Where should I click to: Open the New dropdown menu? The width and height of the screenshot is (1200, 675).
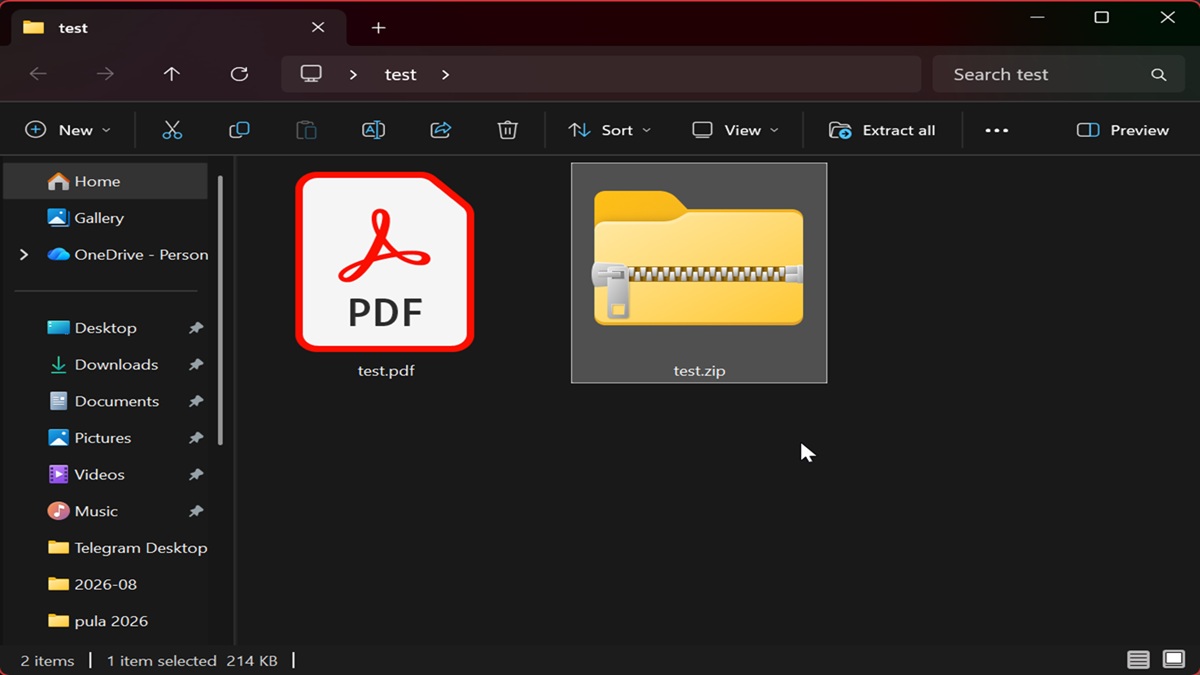pyautogui.click(x=68, y=130)
